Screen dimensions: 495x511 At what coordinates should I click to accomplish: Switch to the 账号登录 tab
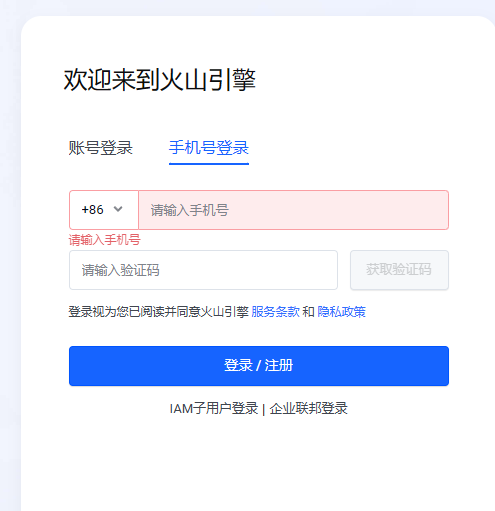point(101,148)
